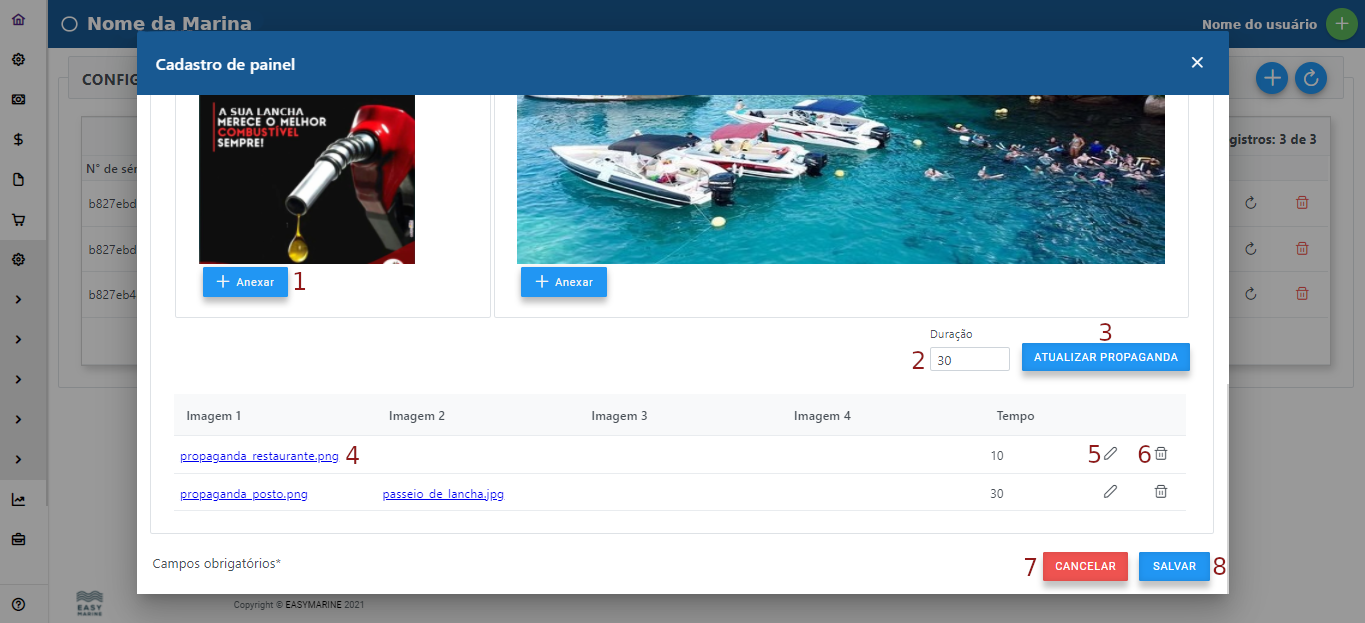This screenshot has width=1365, height=623.
Task: Expand the bottommost chevron in the sidebar
Action: 18,460
